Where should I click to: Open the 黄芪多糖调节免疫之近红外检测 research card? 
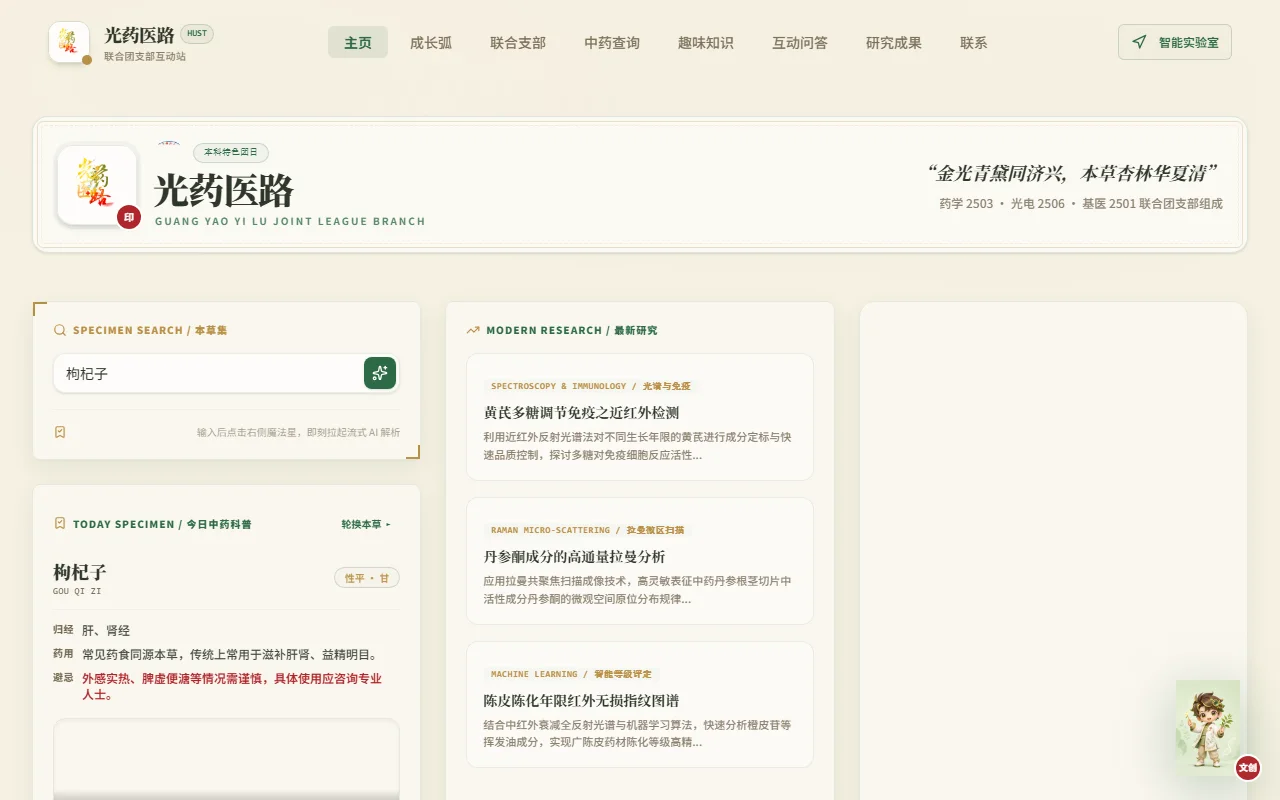[x=640, y=417]
